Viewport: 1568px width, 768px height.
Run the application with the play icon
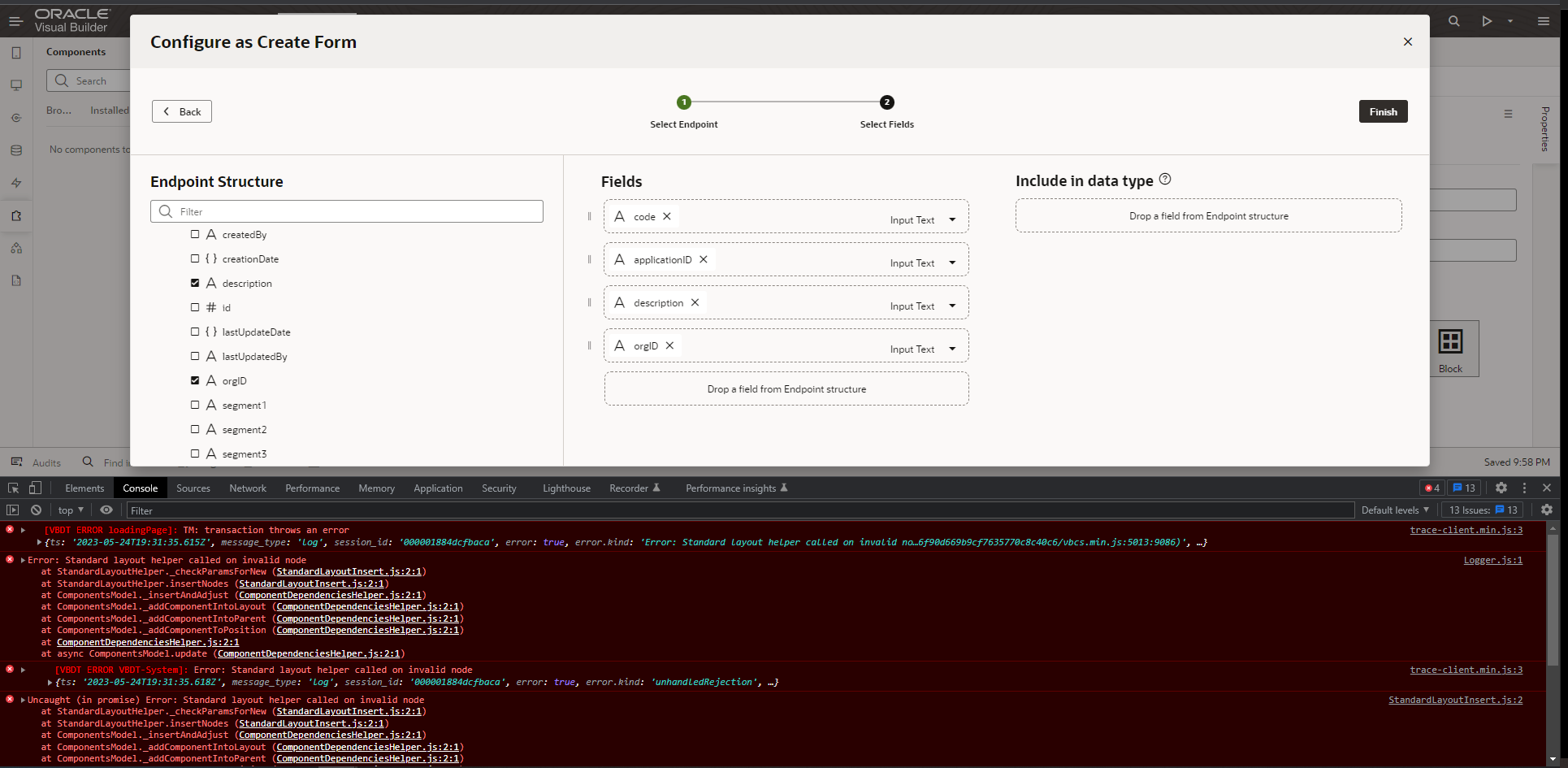(x=1487, y=21)
